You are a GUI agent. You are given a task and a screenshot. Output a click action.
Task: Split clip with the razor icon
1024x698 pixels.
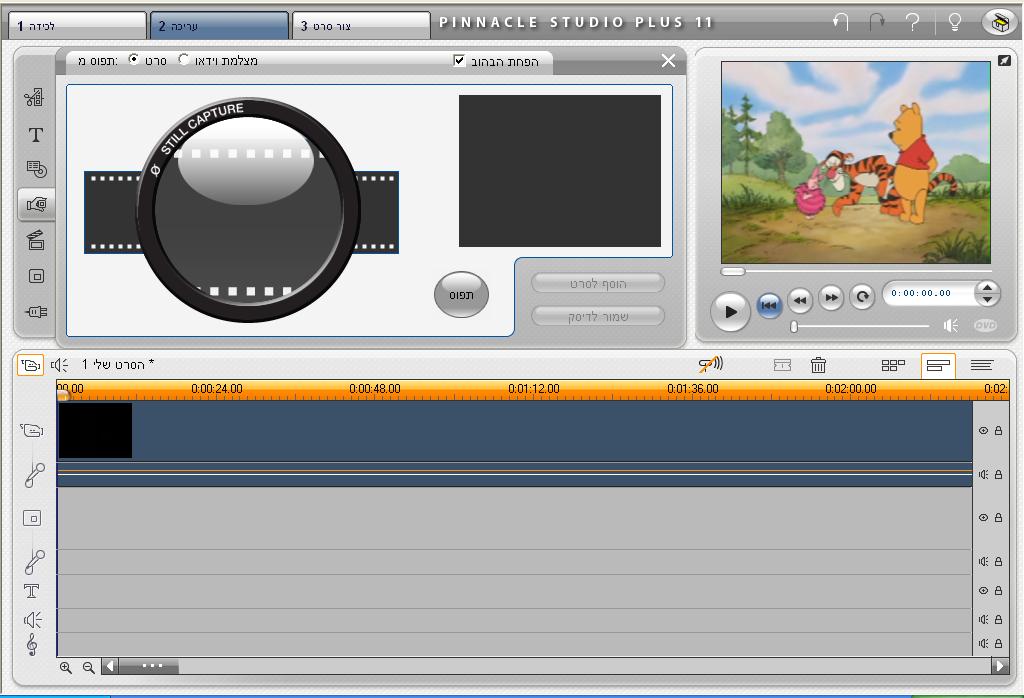point(782,365)
